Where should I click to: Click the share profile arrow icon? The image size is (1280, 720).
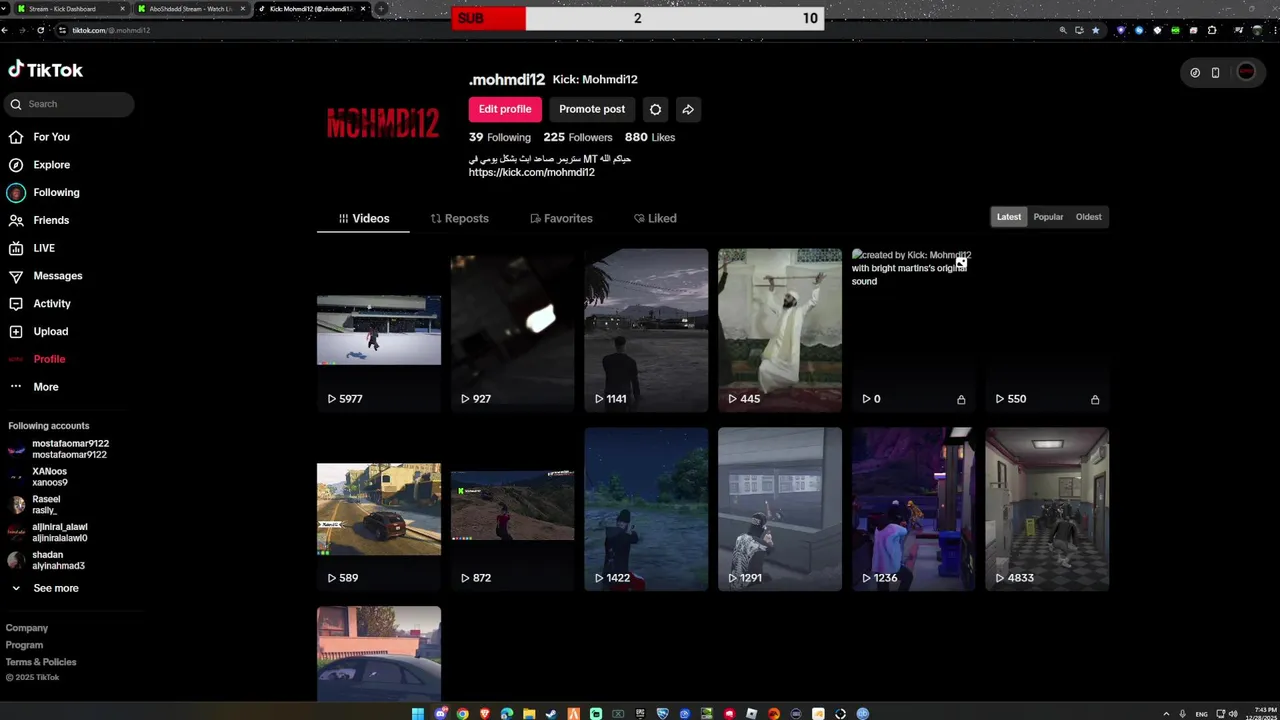688,109
